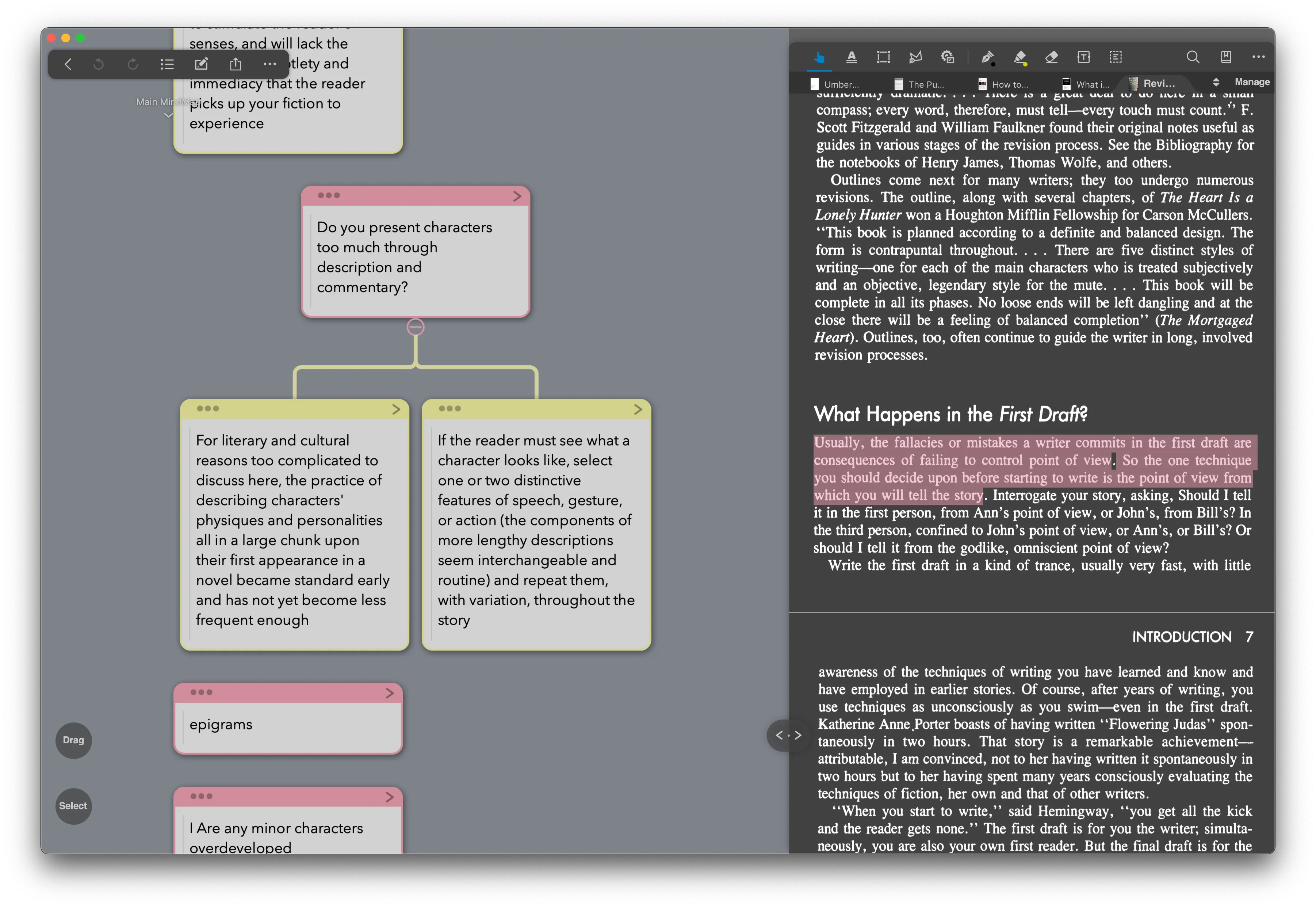Open the Main MindMap dropdown chevron

(169, 115)
